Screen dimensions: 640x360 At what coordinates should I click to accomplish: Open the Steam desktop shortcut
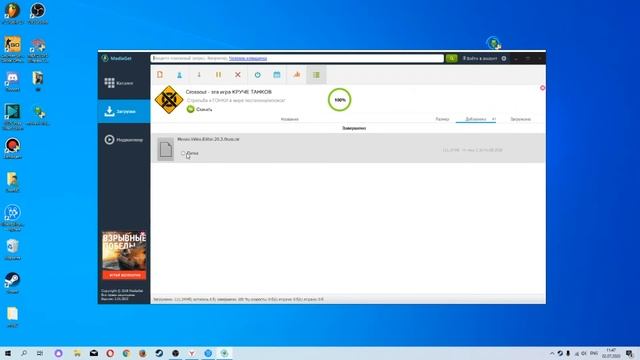[x=12, y=282]
